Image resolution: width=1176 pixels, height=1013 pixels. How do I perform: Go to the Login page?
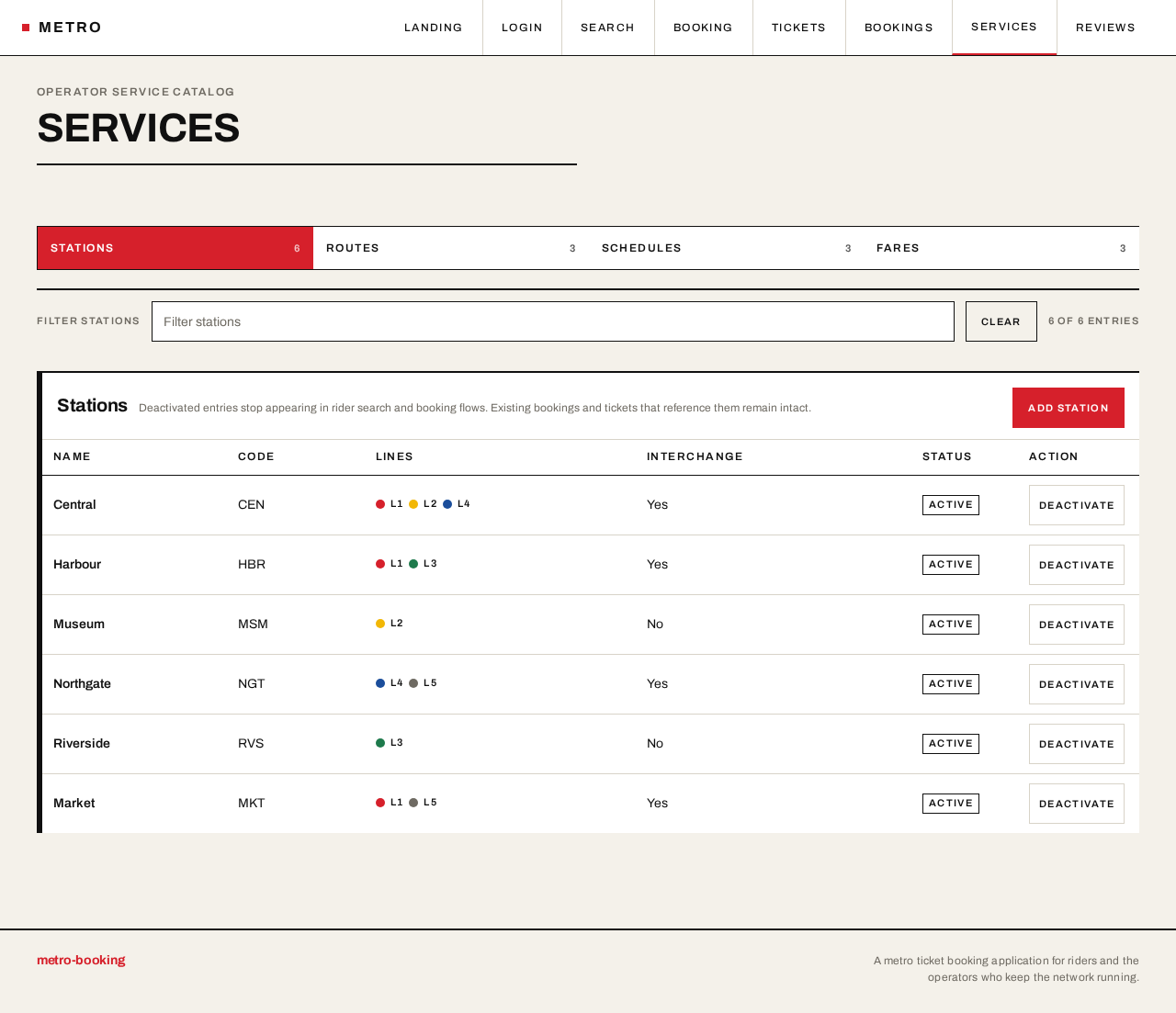pos(522,28)
